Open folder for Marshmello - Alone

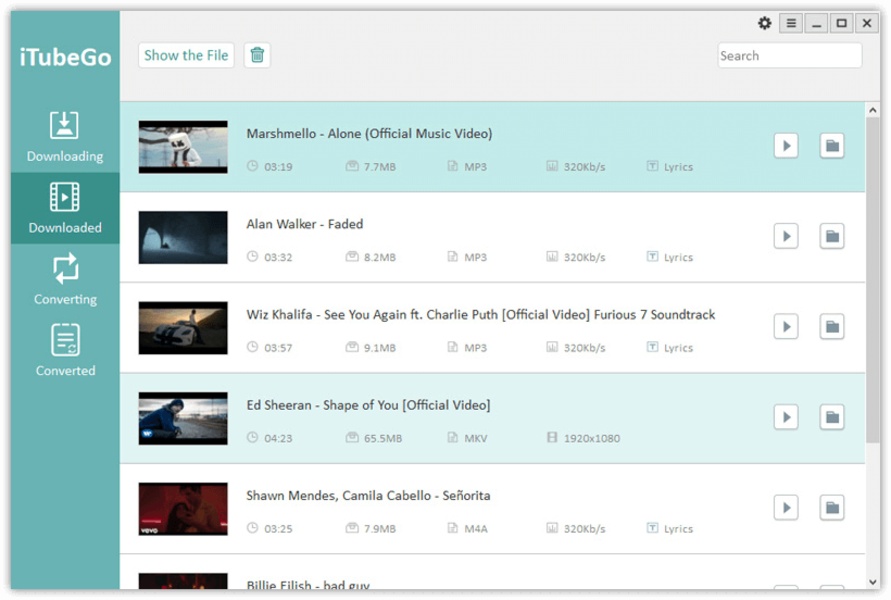click(x=832, y=146)
